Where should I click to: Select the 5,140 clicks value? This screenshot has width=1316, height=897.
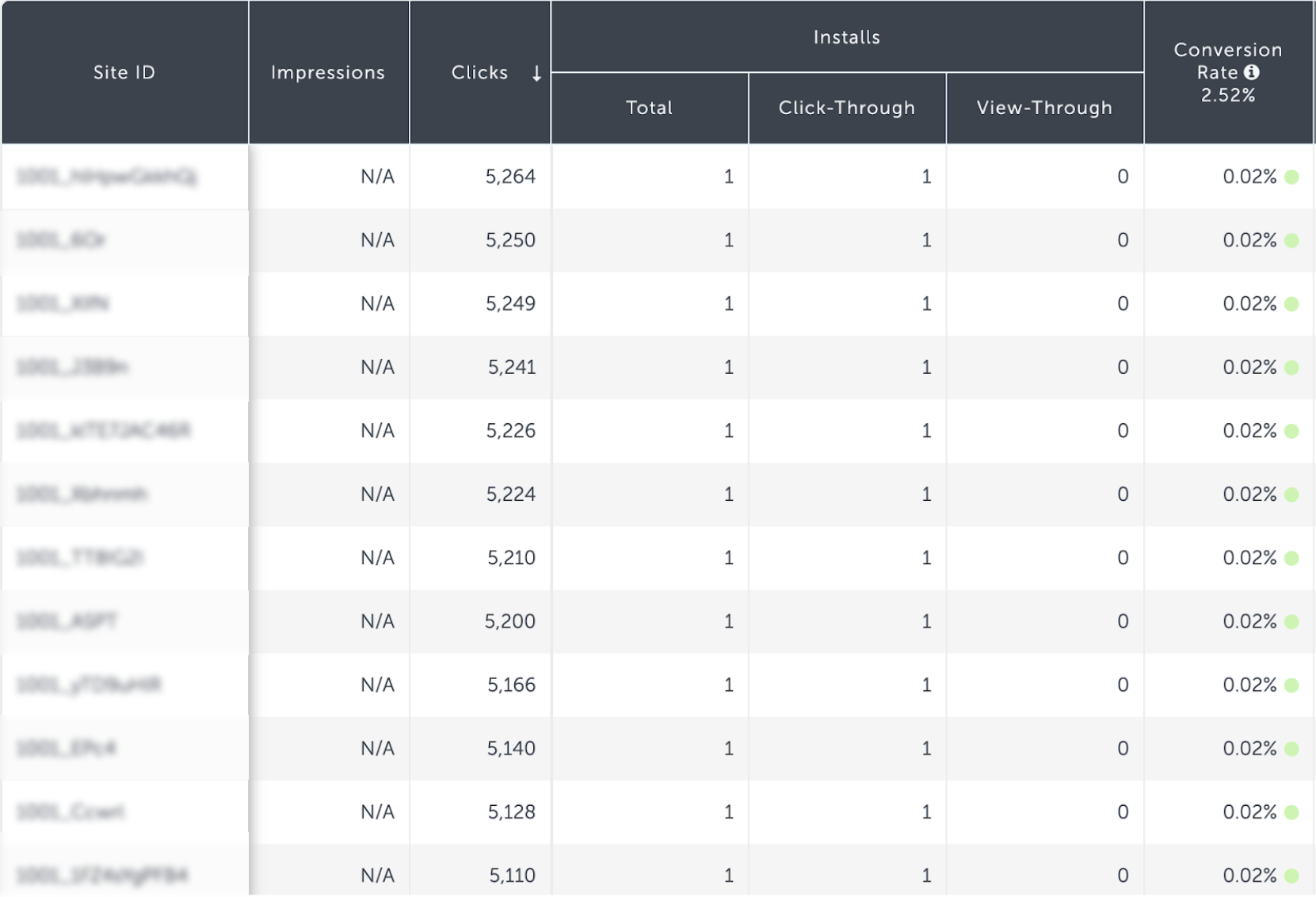(512, 748)
